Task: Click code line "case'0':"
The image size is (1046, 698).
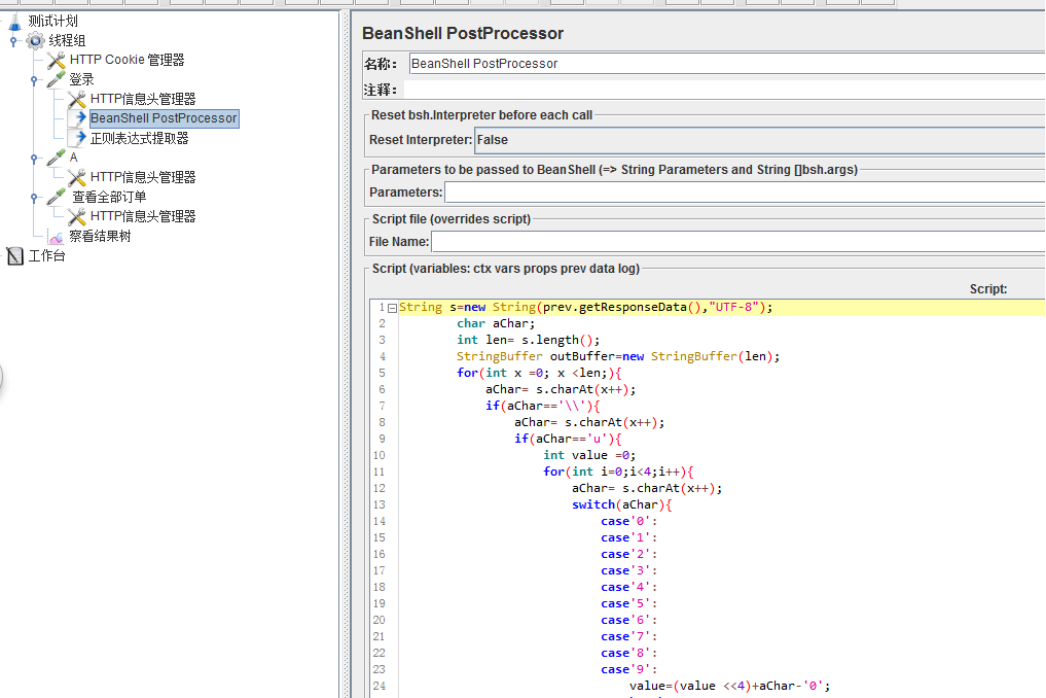Action: [629, 521]
